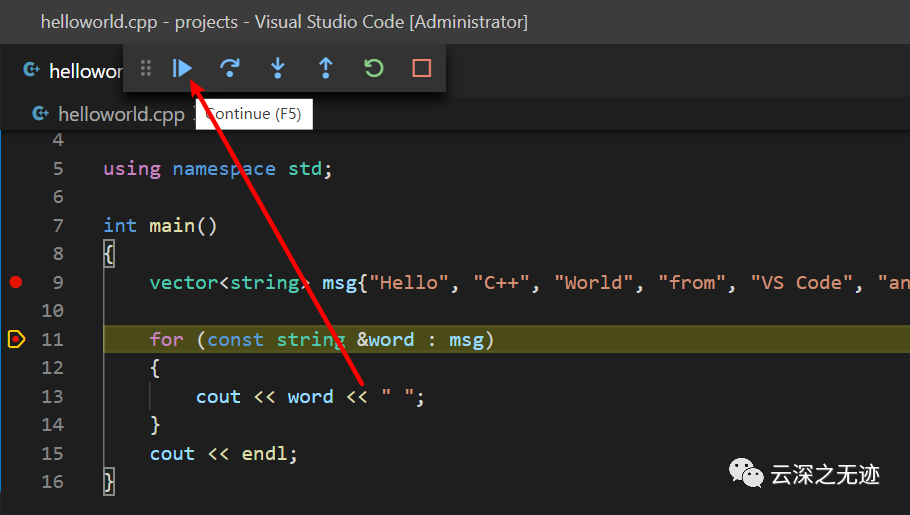Remove the breakpoint on line 9

pyautogui.click(x=16, y=282)
